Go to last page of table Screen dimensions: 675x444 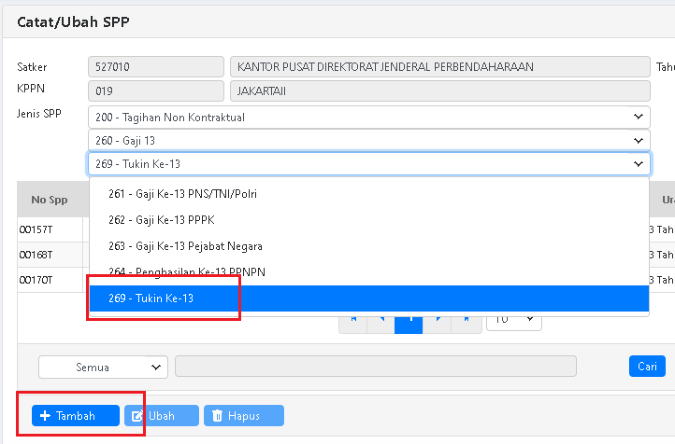click(x=465, y=320)
